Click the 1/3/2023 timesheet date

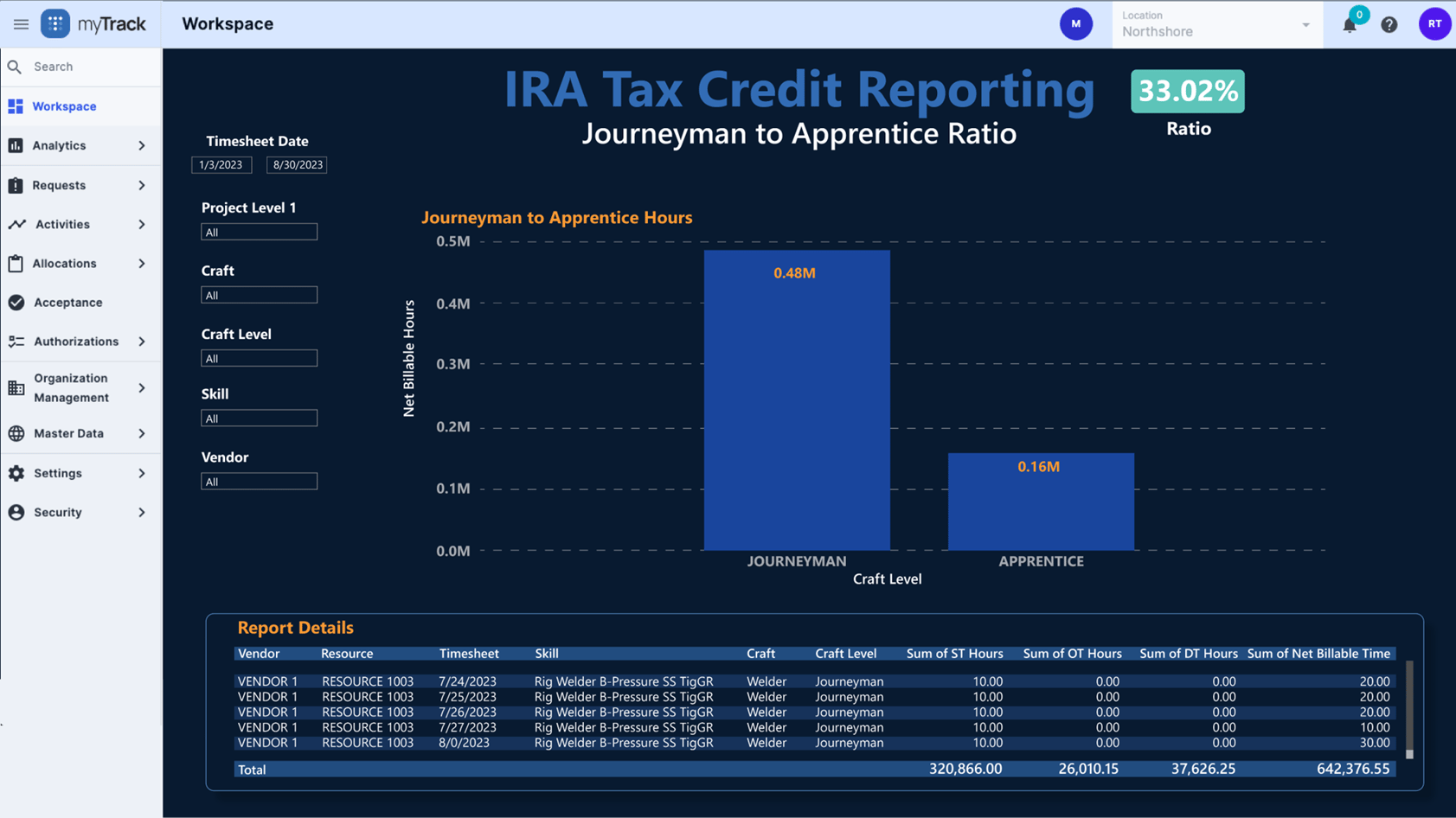[x=221, y=164]
